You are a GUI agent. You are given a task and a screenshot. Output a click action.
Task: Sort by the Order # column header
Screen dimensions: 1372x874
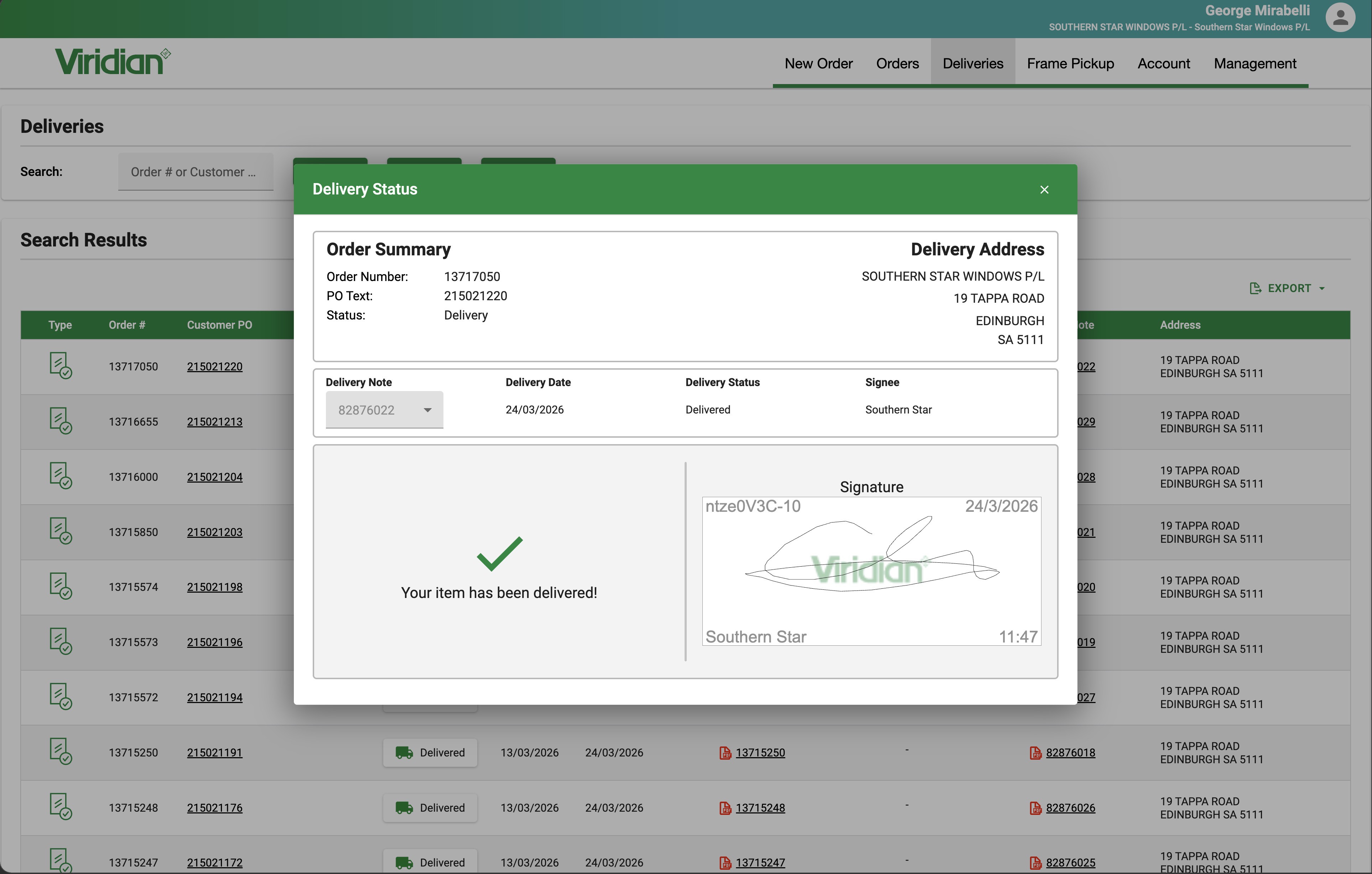127,325
